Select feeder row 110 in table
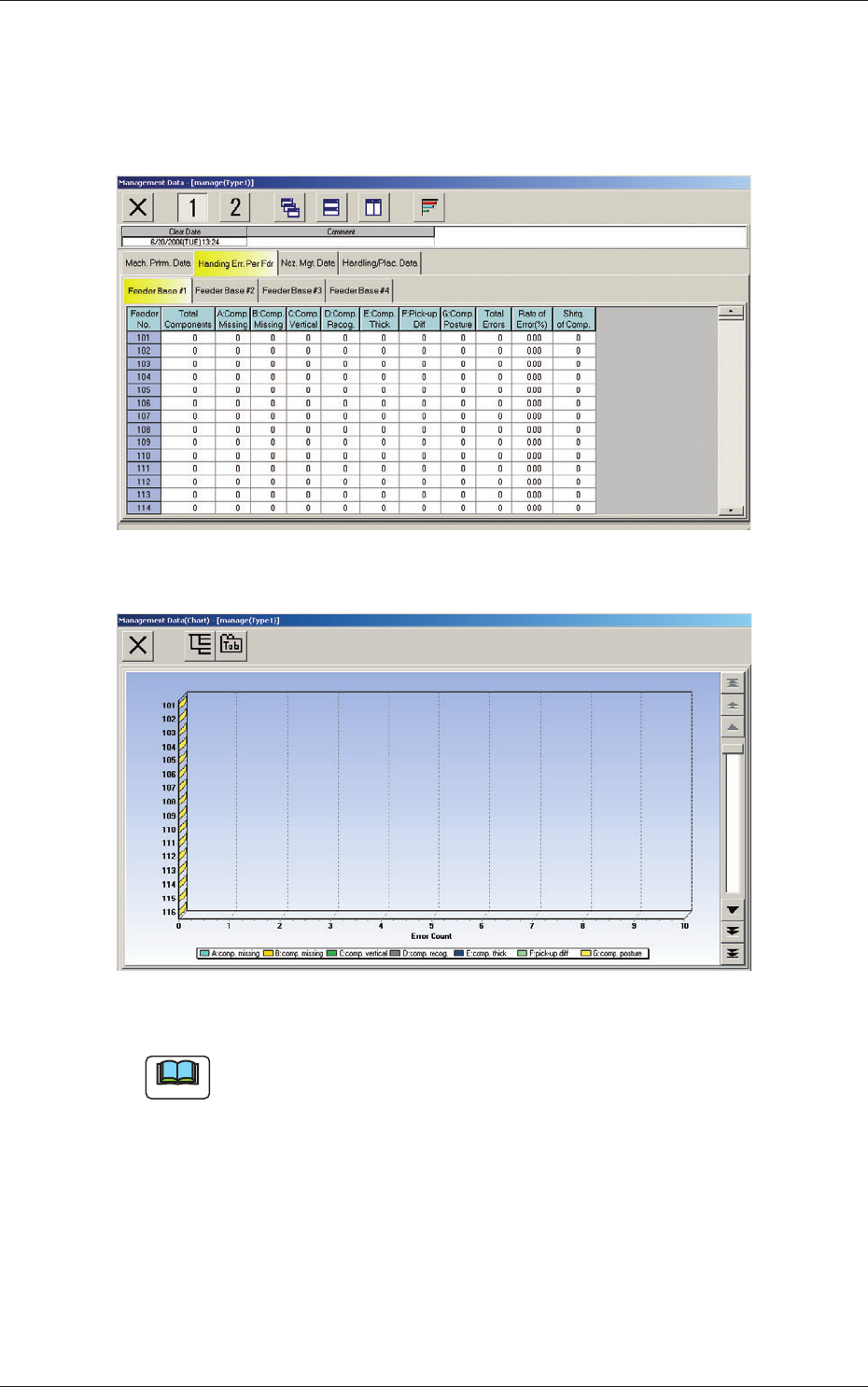 pyautogui.click(x=144, y=455)
